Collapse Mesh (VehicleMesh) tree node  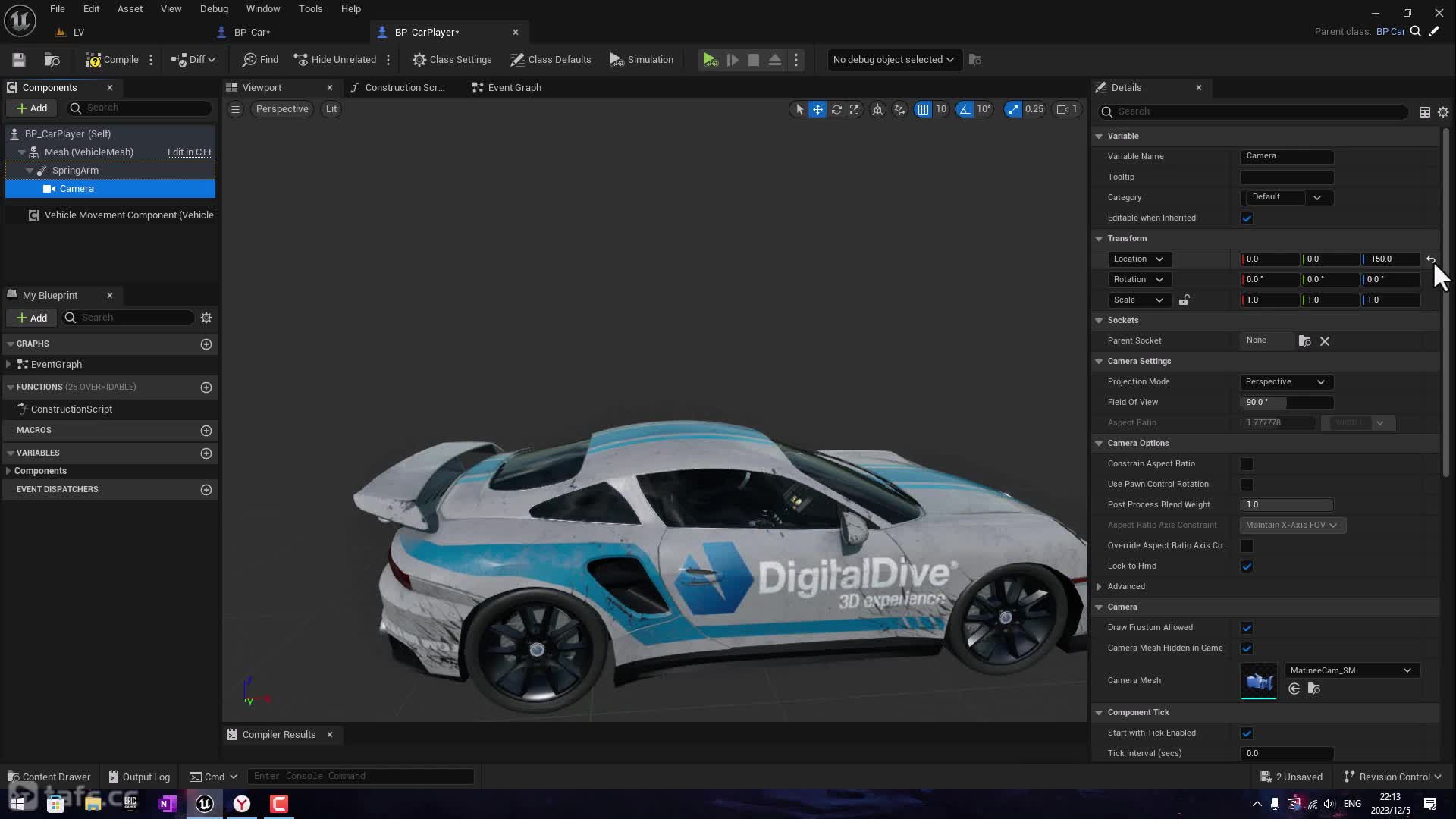pyautogui.click(x=22, y=152)
